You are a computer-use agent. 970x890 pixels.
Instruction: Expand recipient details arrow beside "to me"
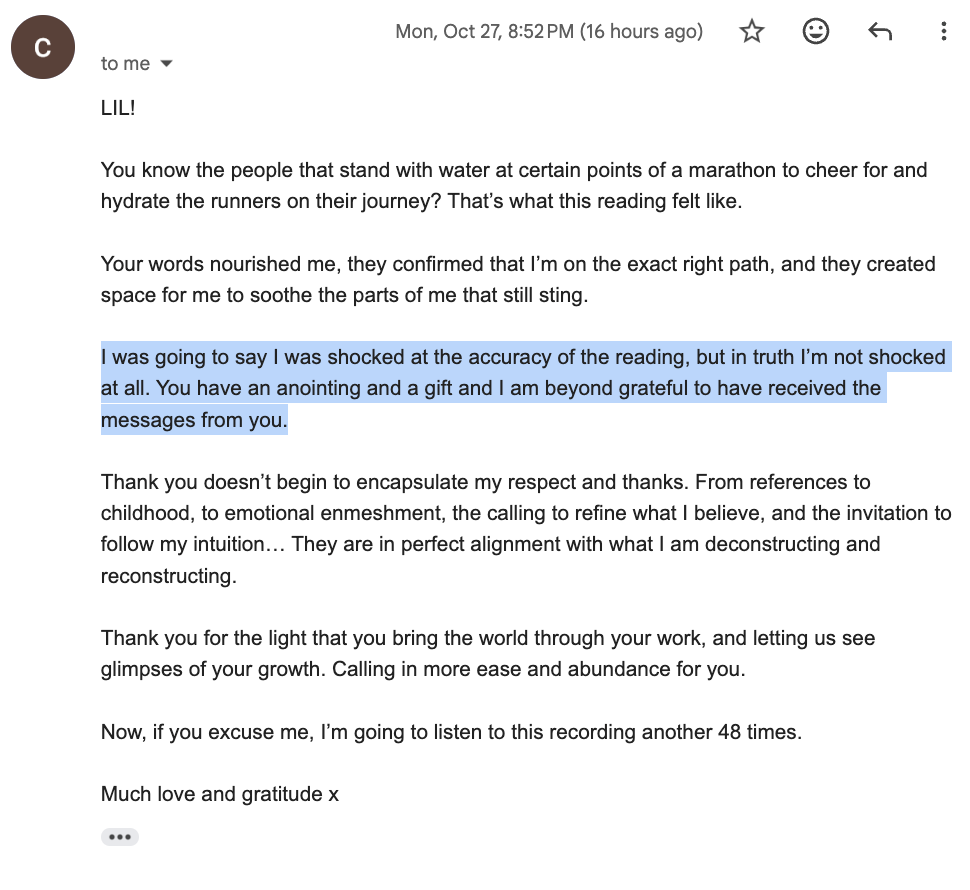pos(166,64)
